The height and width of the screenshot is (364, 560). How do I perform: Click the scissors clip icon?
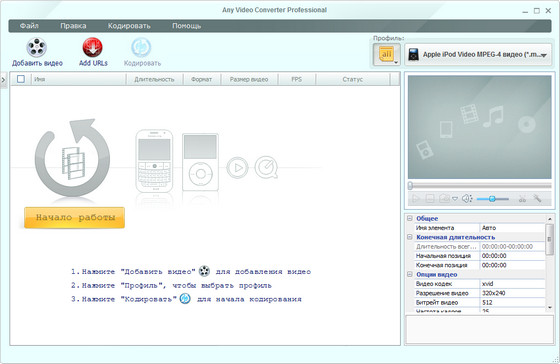(x=522, y=199)
